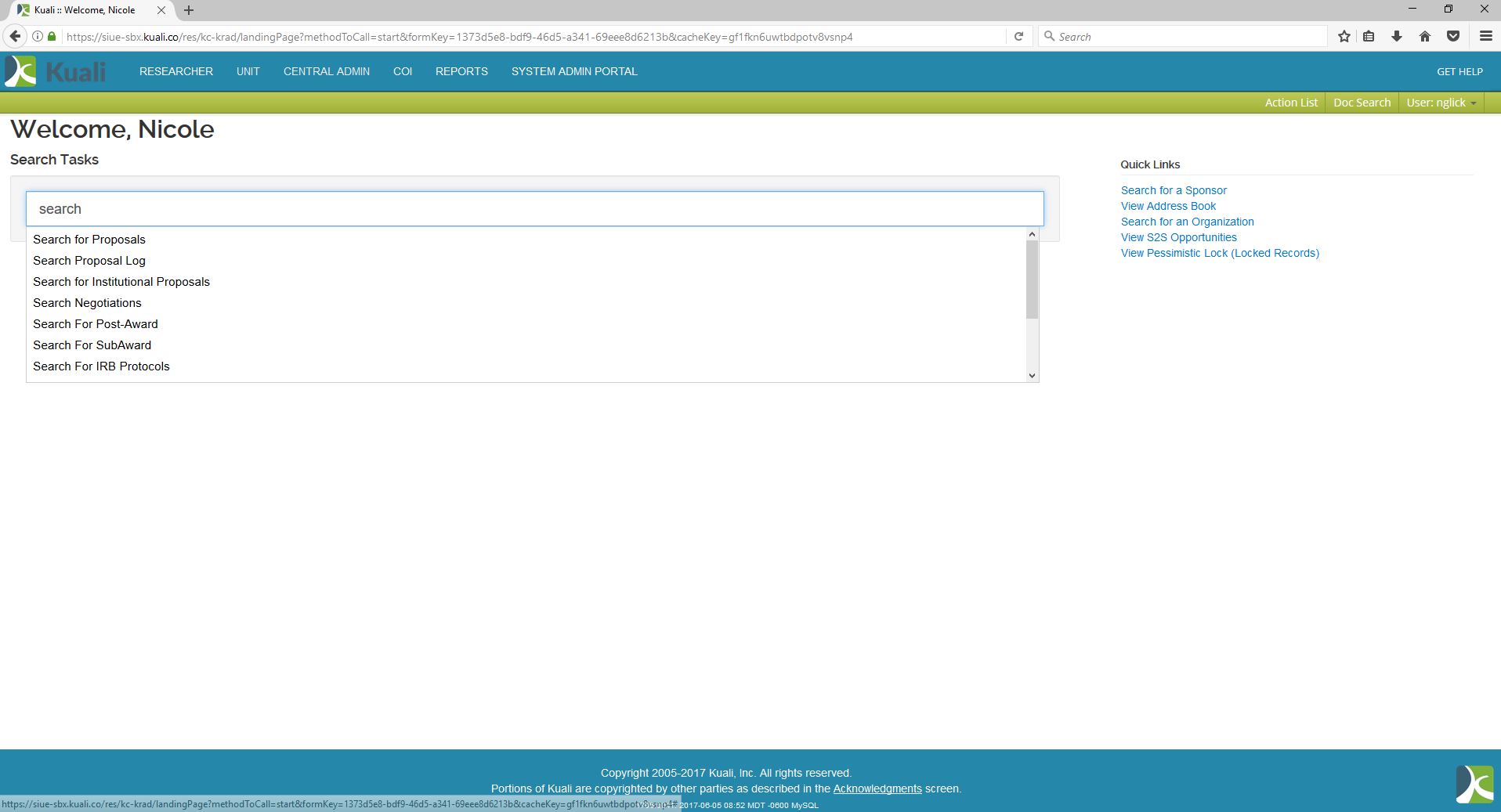Screen dimensions: 1501x812
Task: Click View S2S Opportunities quick link
Action: [1178, 237]
